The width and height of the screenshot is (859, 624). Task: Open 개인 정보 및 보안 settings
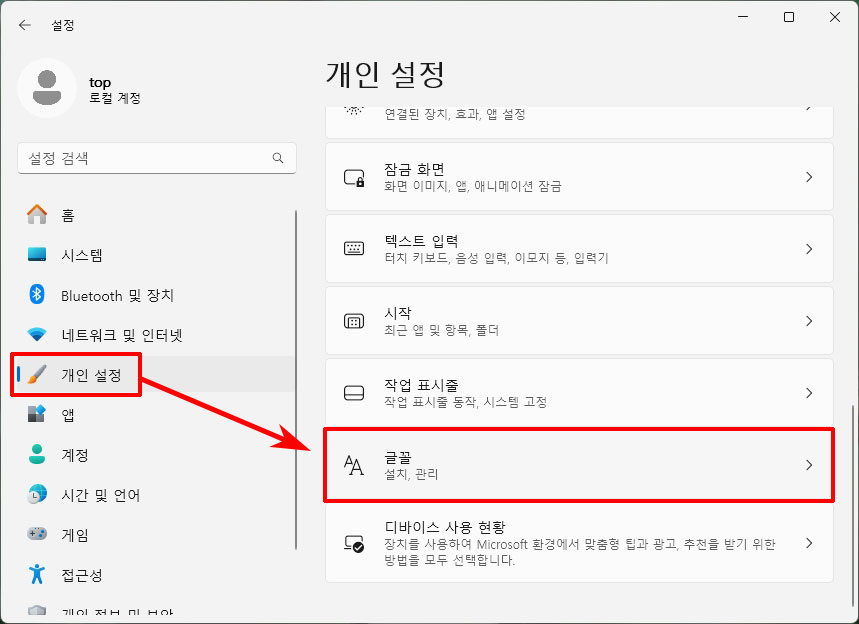110,609
